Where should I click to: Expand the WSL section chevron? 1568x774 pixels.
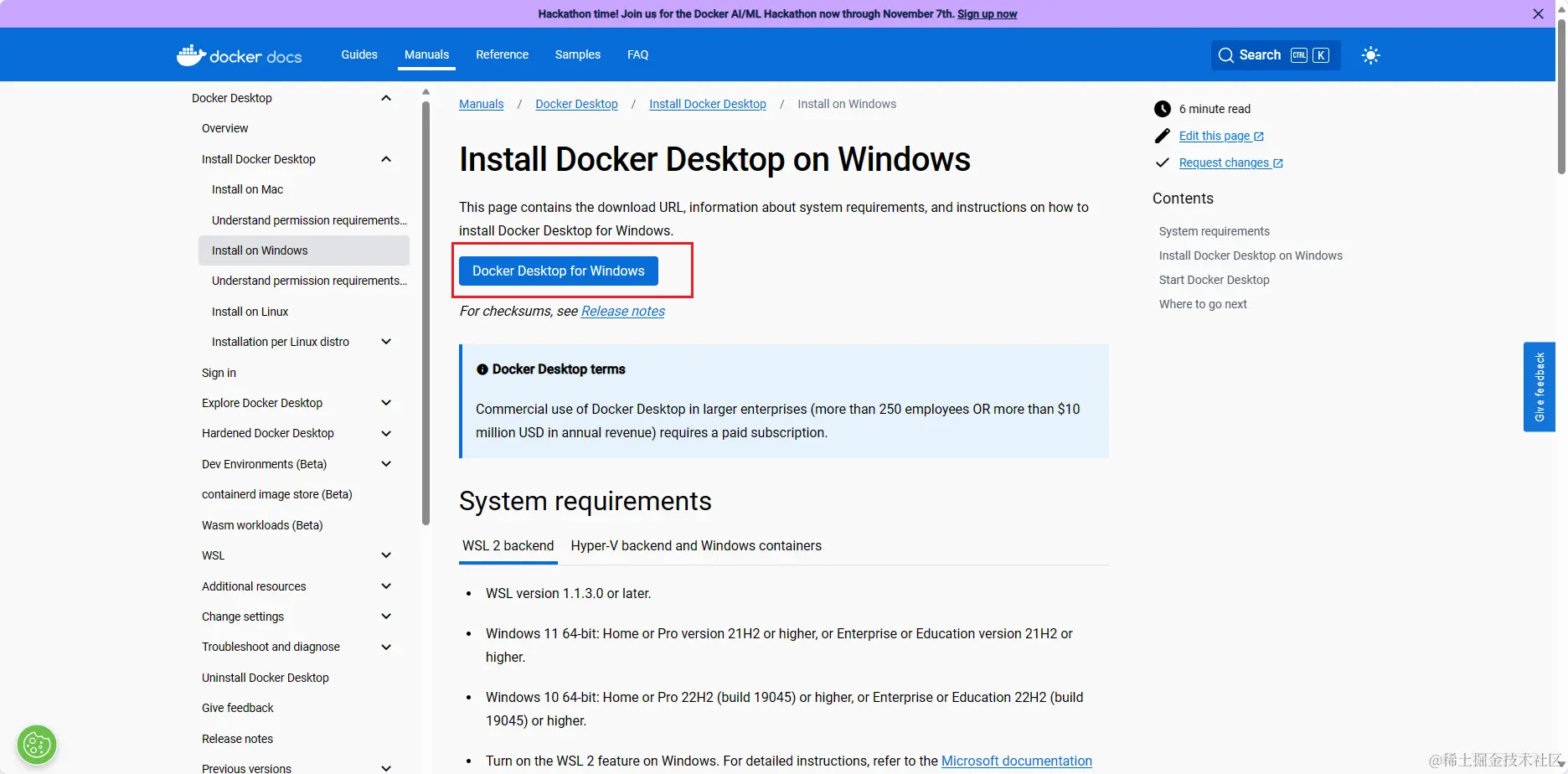click(386, 555)
